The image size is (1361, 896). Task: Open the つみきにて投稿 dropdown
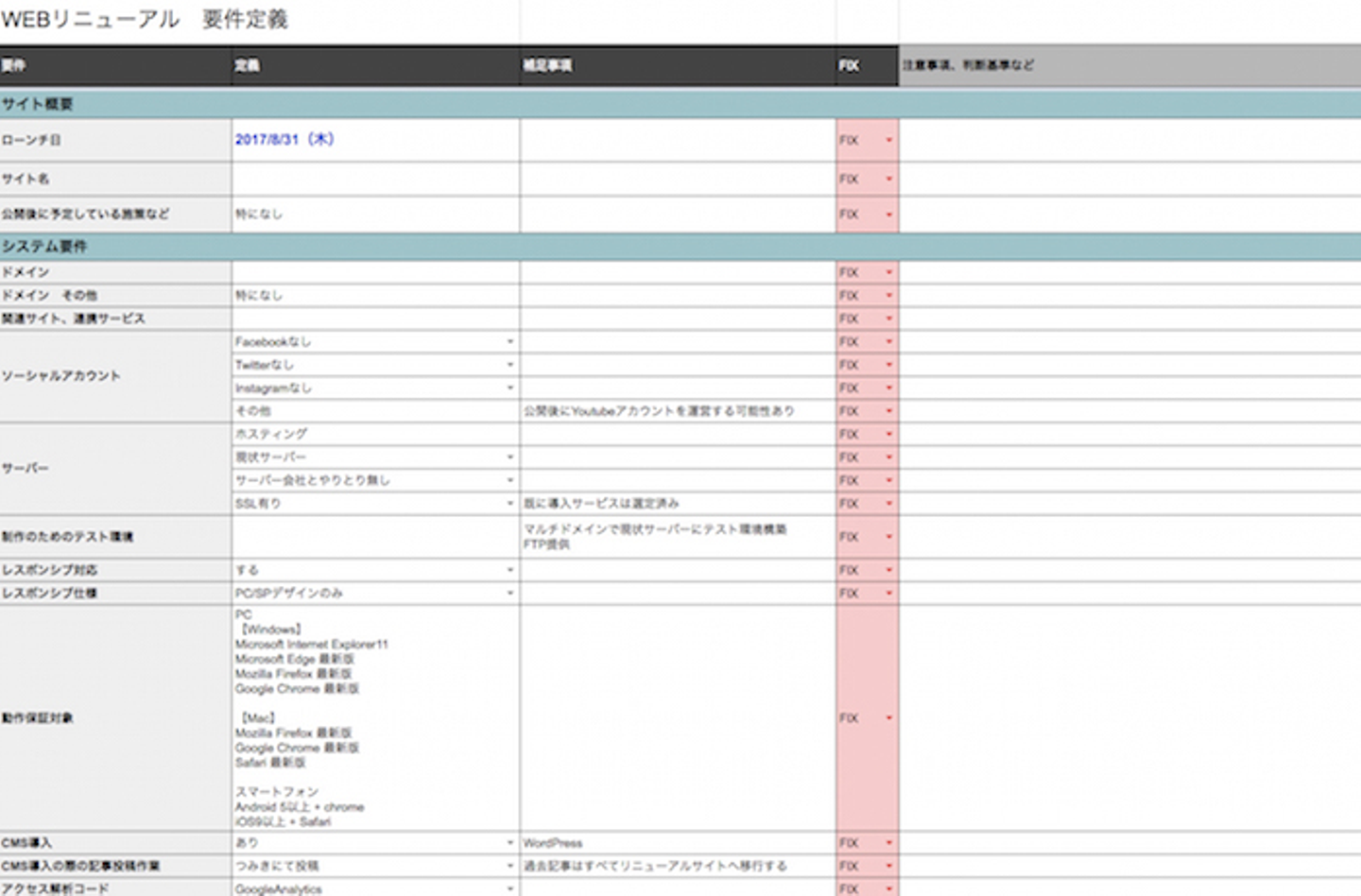[510, 867]
